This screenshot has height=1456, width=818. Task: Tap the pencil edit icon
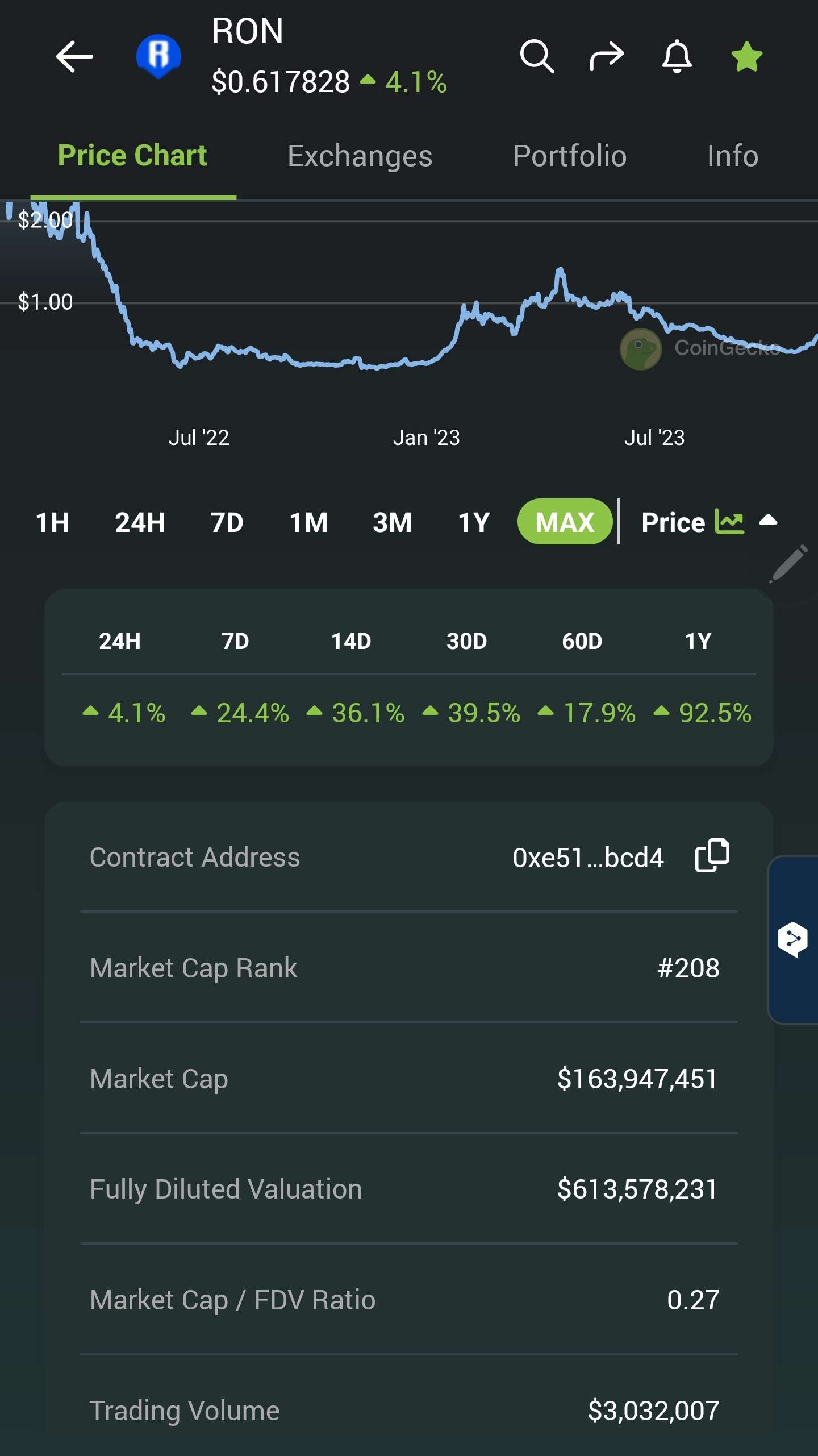pos(788,564)
